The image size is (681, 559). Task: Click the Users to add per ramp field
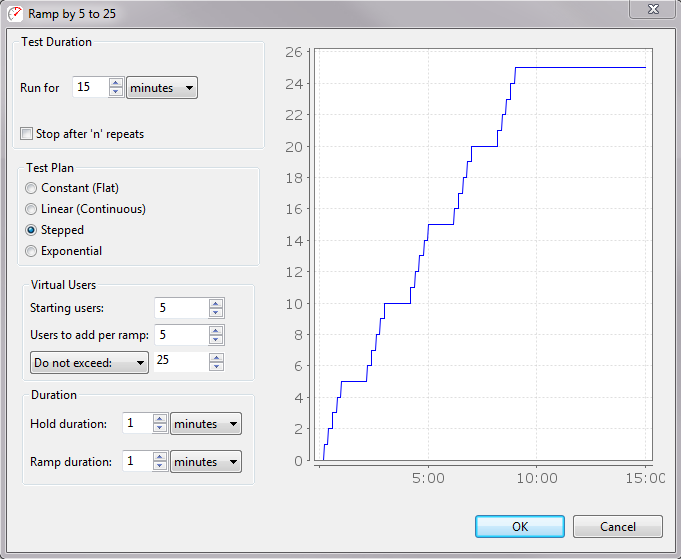click(182, 335)
